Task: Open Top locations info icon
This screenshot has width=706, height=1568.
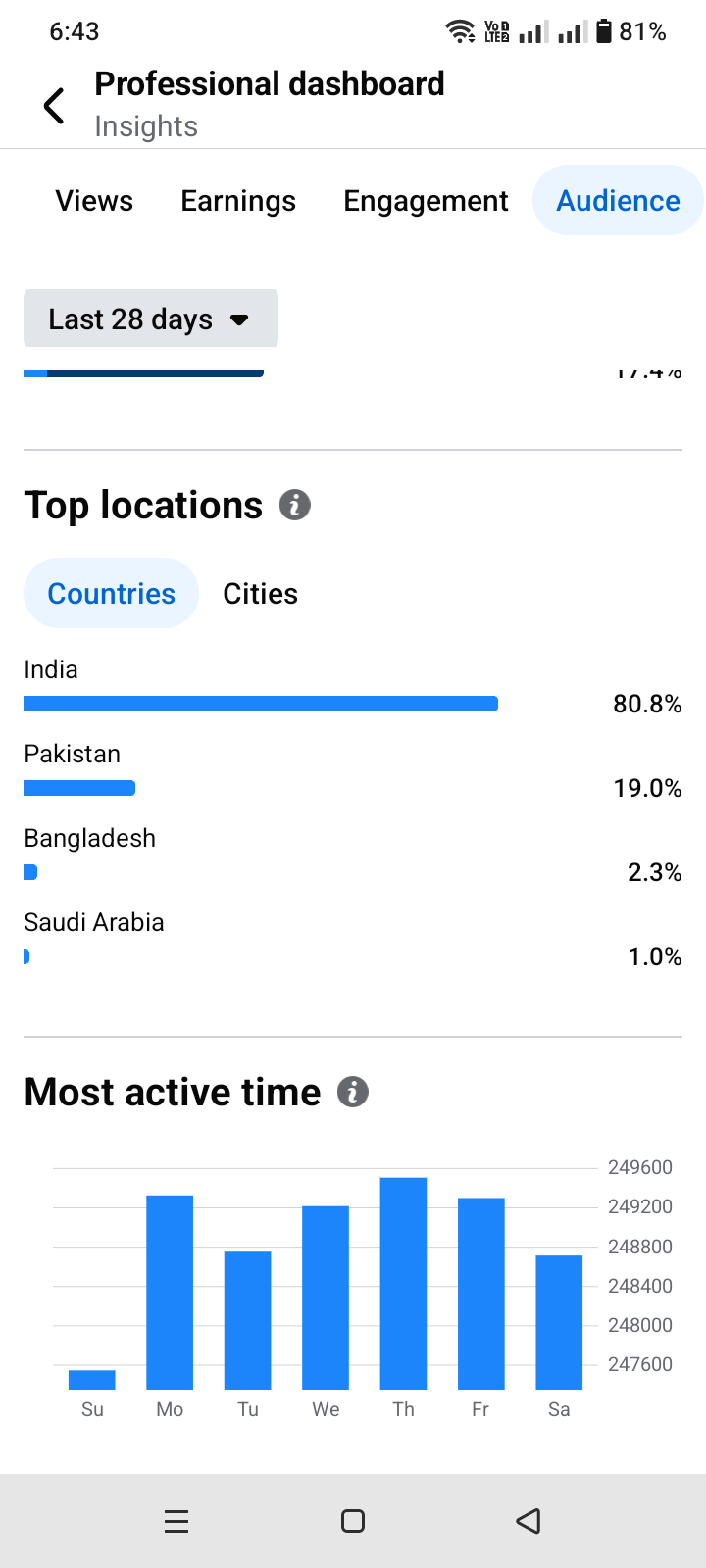Action: (295, 506)
